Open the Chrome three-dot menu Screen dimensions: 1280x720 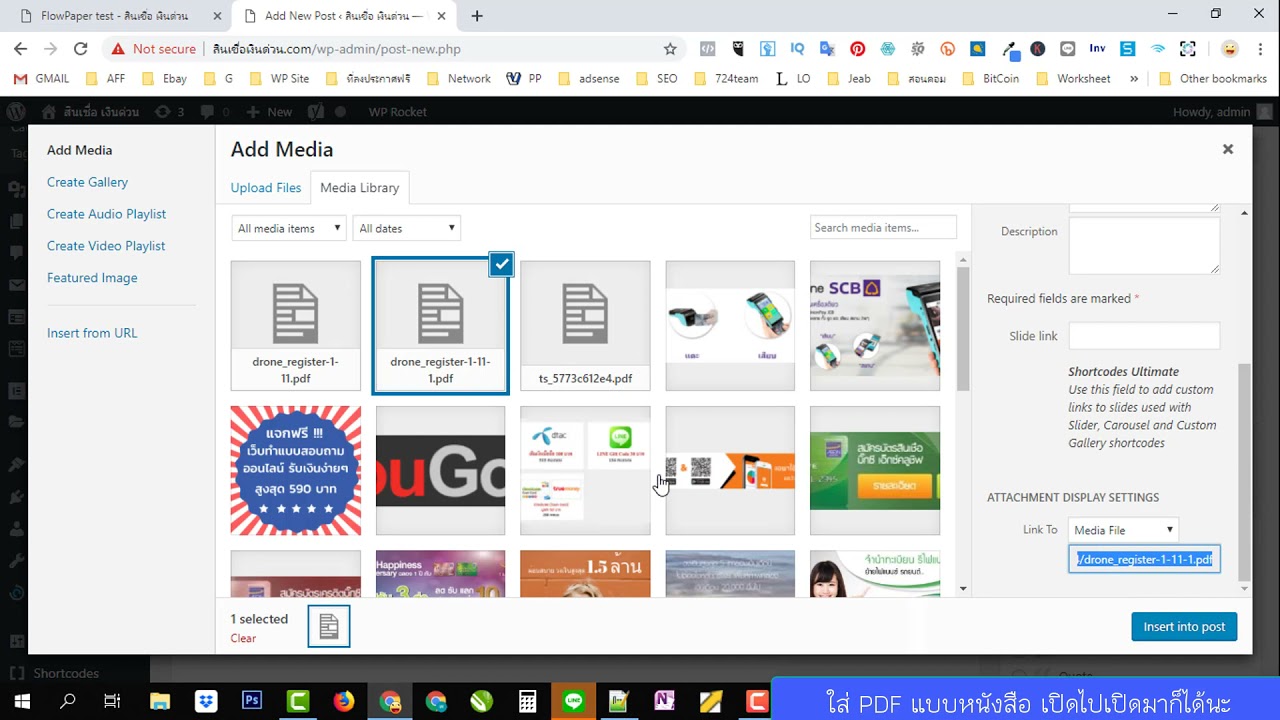[1260, 48]
